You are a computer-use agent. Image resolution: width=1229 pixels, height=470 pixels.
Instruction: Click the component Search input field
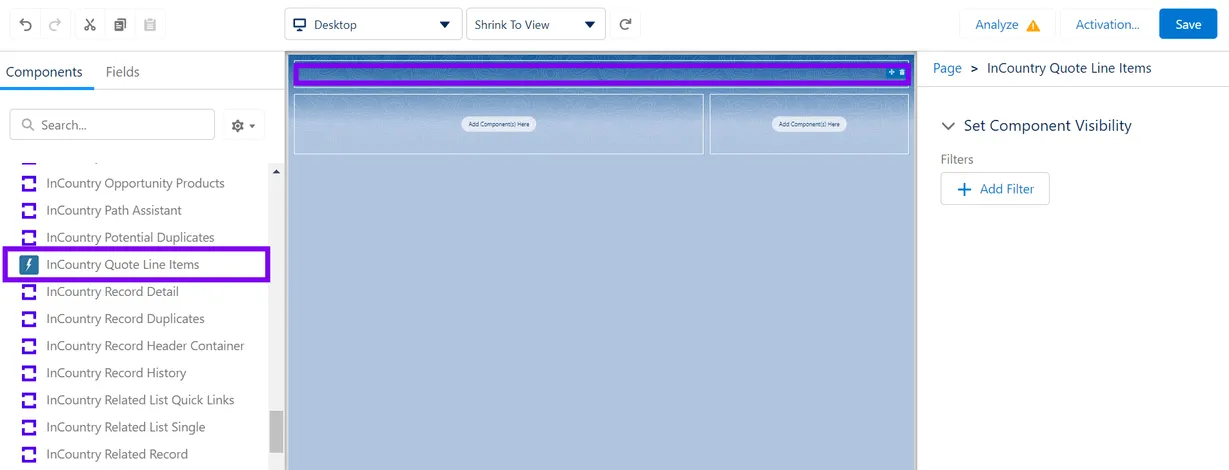(x=112, y=125)
